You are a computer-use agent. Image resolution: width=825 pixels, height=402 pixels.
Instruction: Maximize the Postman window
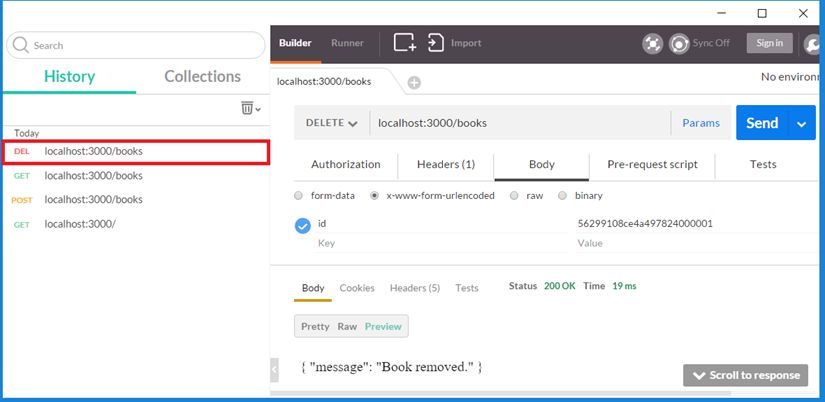click(762, 14)
